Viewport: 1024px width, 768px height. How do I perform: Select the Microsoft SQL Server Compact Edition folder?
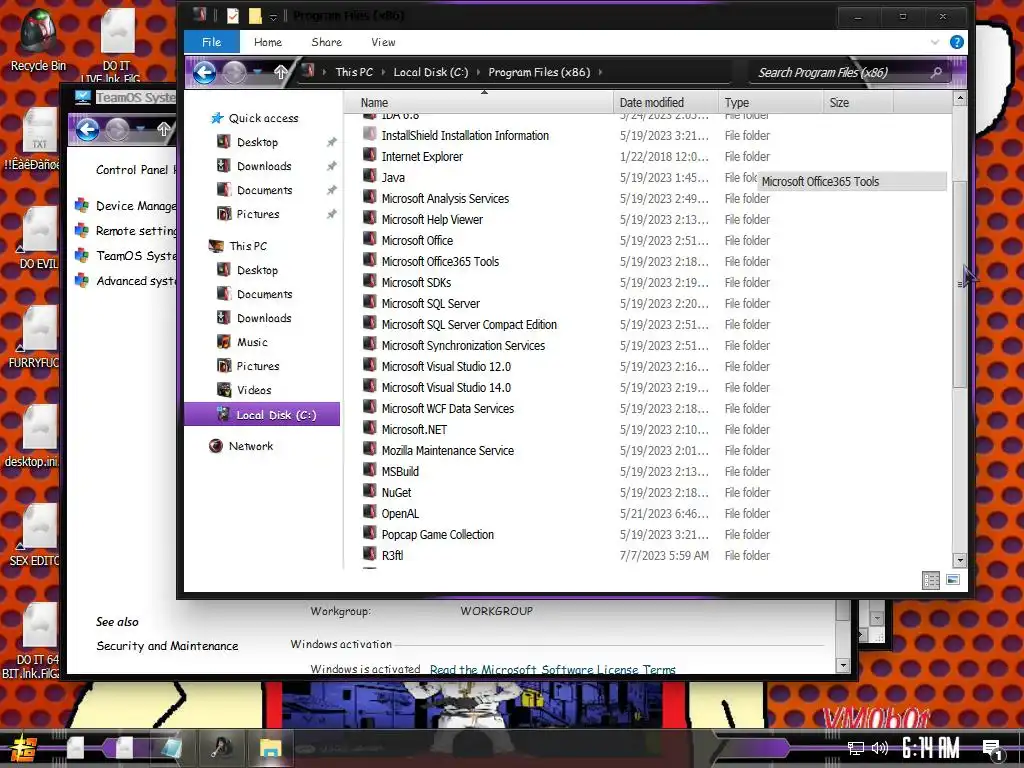(469, 324)
